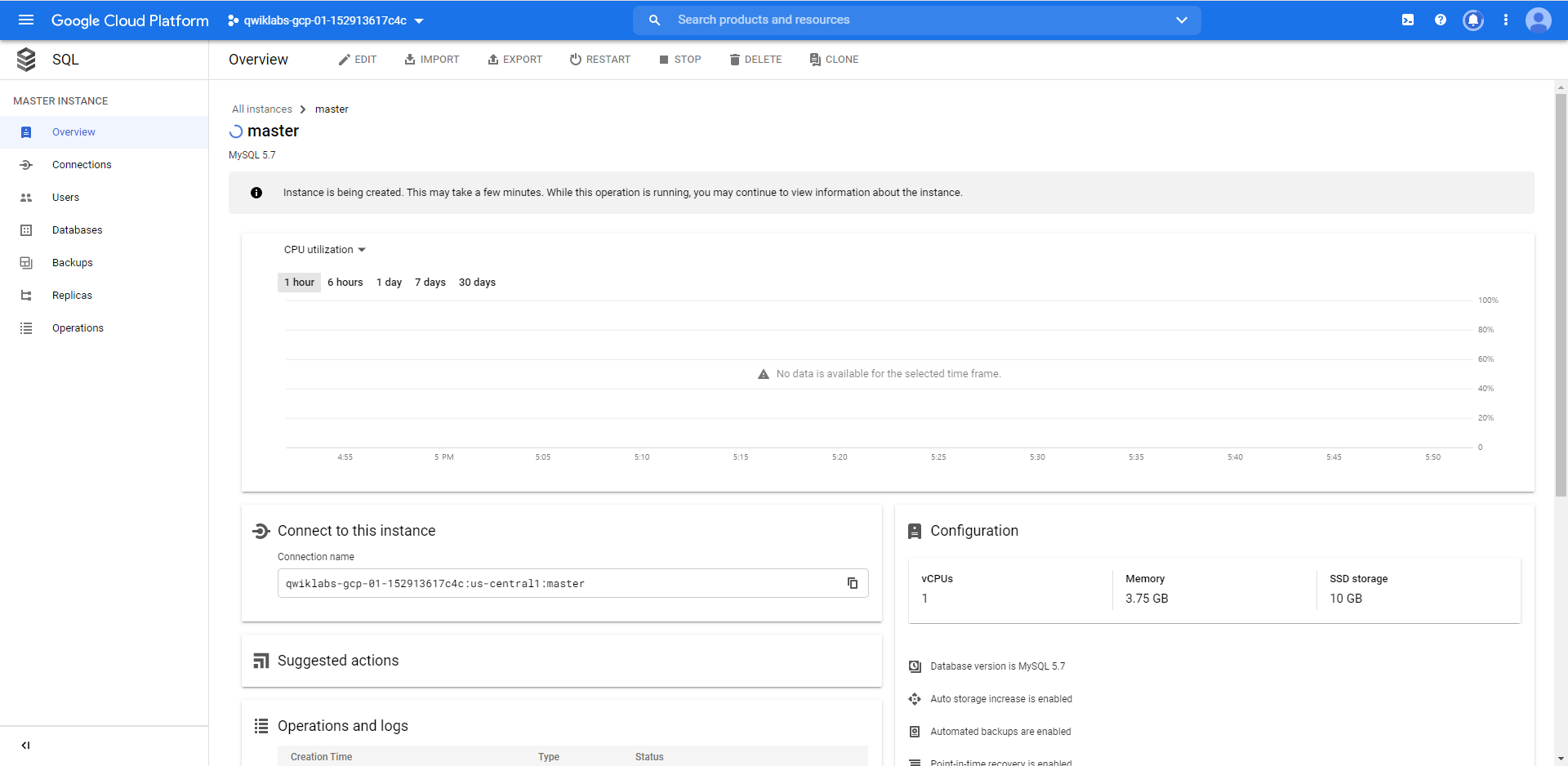Expand the search bar dropdown arrow
This screenshot has height=766, width=1568.
[x=1181, y=20]
